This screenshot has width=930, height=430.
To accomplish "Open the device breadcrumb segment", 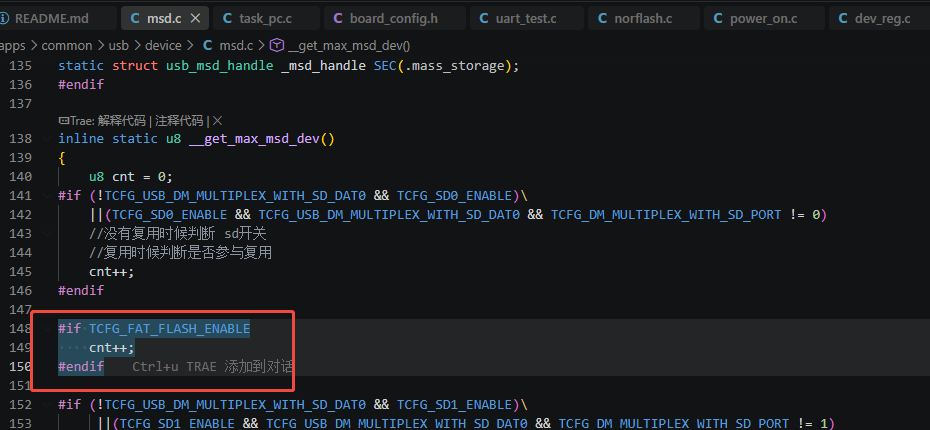I will click(x=165, y=46).
